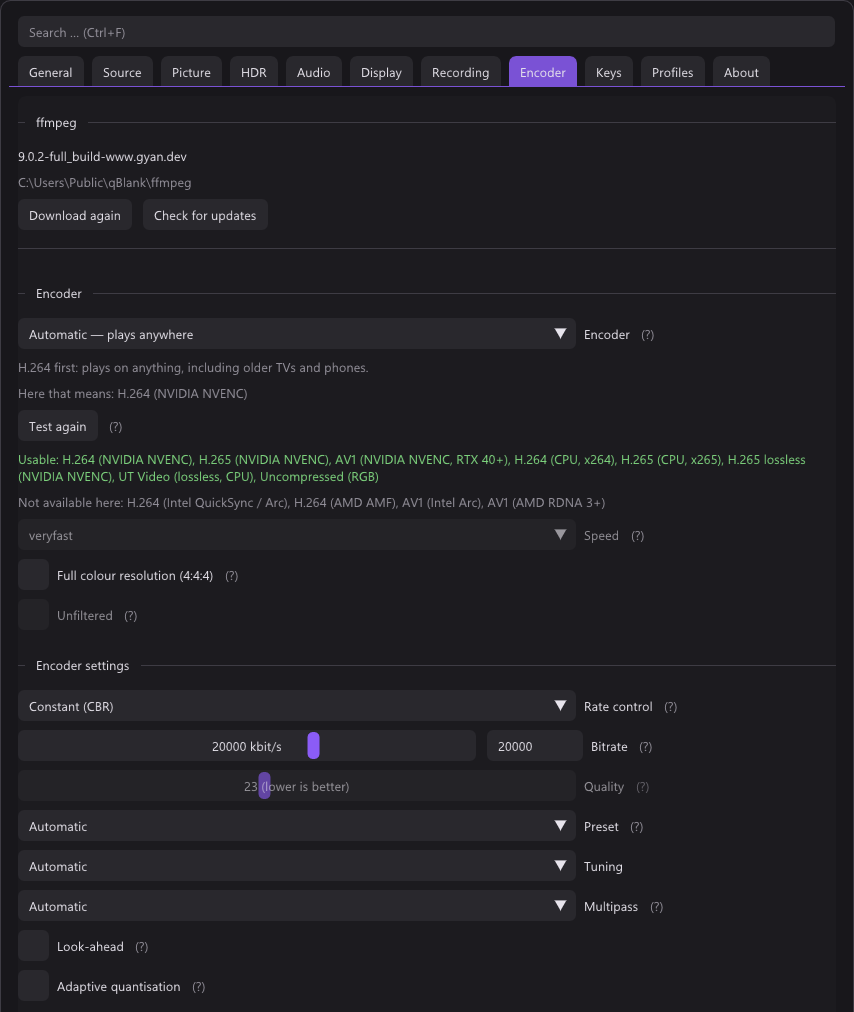Viewport: 854px width, 1012px height.
Task: Click the Test again button
Action: coord(57,426)
